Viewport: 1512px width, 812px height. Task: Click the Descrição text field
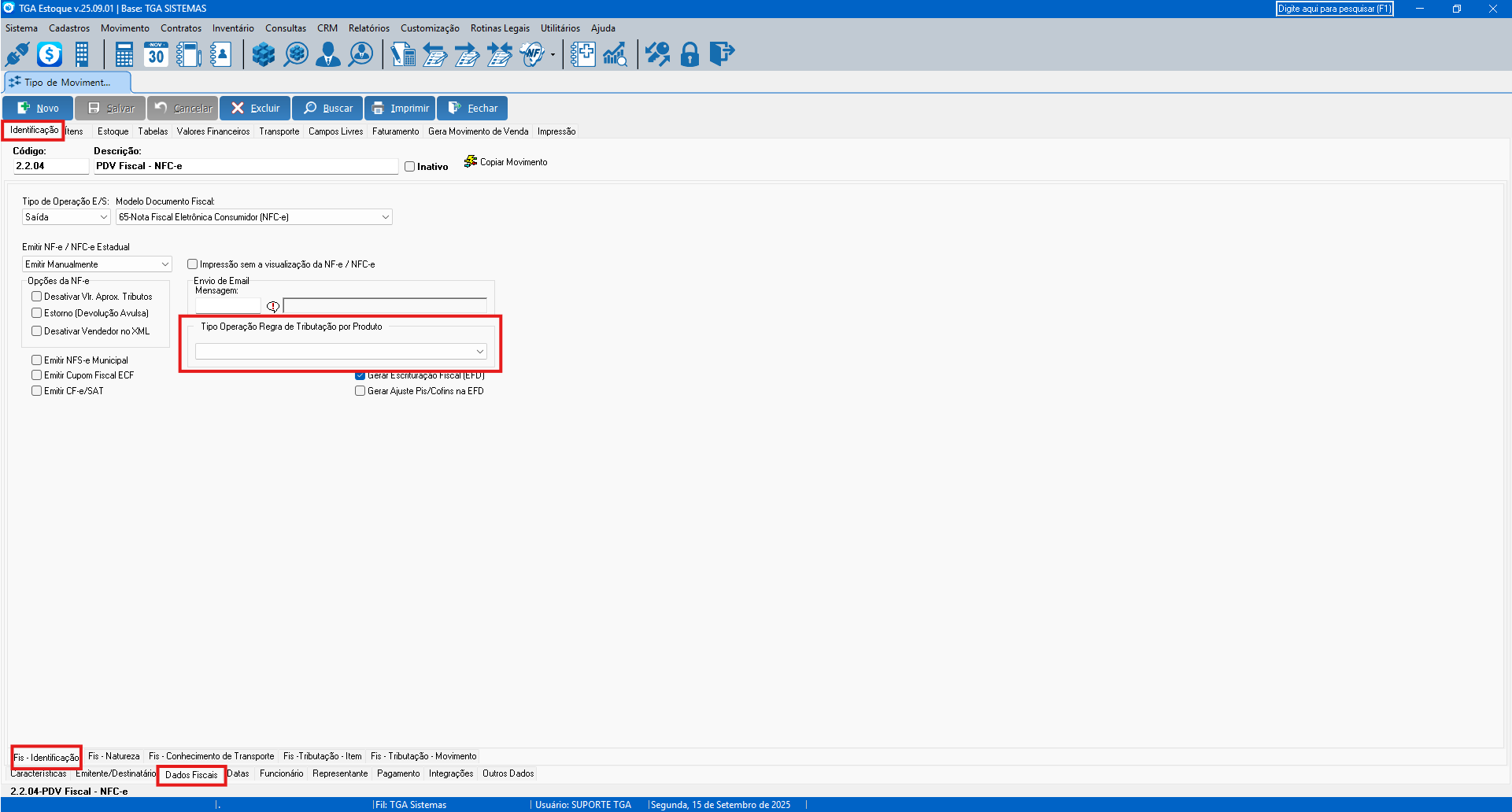pos(246,166)
